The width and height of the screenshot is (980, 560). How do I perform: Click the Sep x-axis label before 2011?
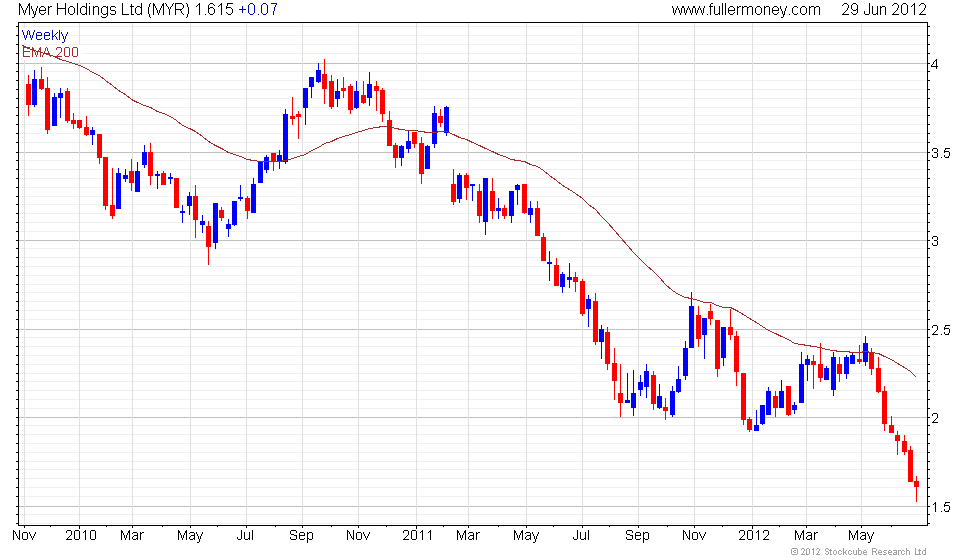pos(301,536)
